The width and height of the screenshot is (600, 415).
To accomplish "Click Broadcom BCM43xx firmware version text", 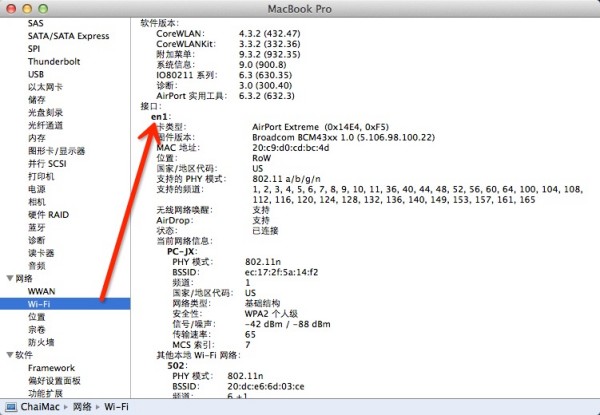I will click(343, 137).
